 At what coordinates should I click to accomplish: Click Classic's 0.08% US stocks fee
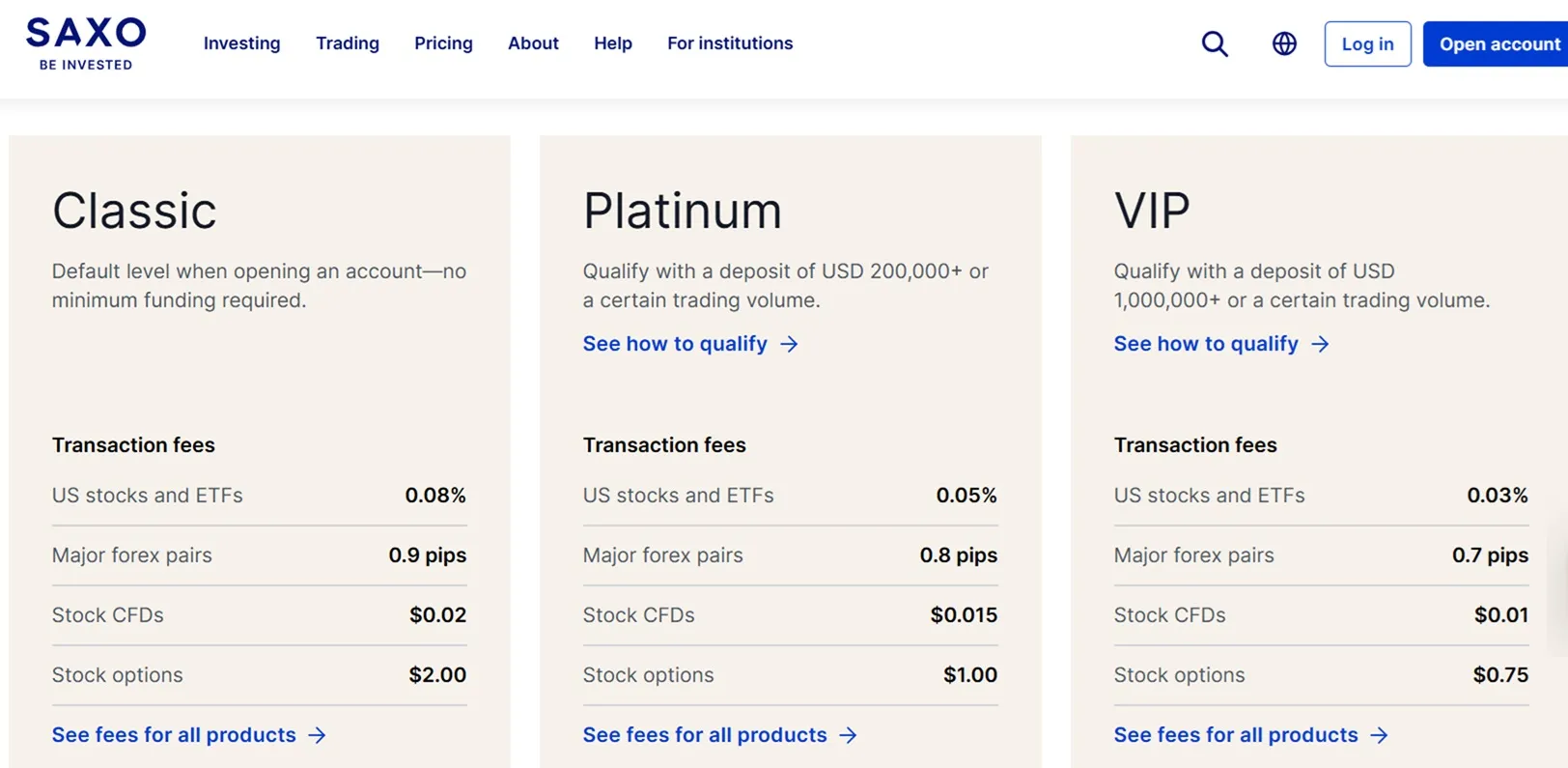click(435, 496)
